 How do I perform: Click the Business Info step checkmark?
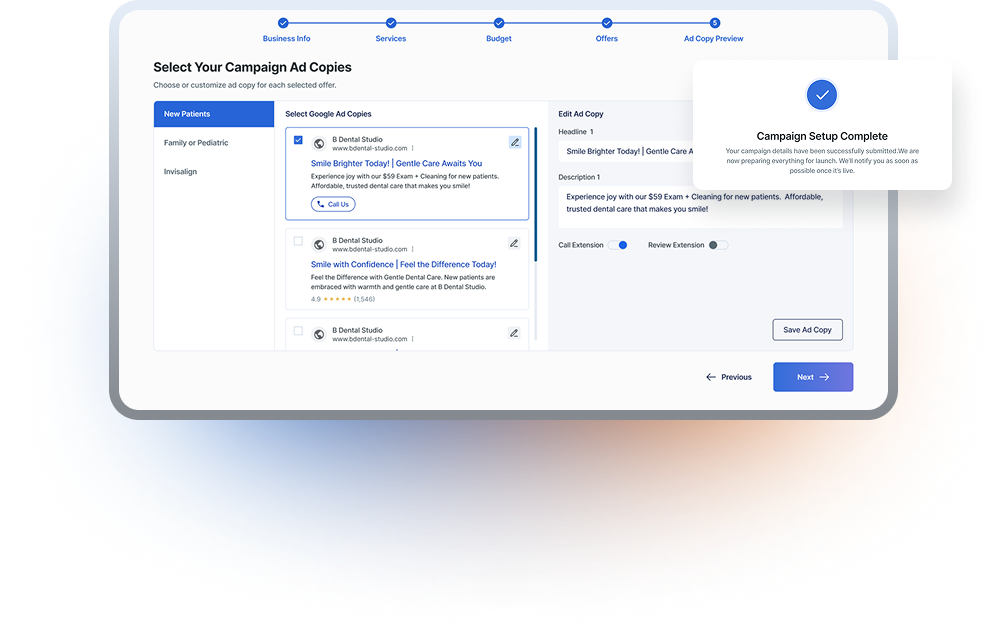click(283, 22)
